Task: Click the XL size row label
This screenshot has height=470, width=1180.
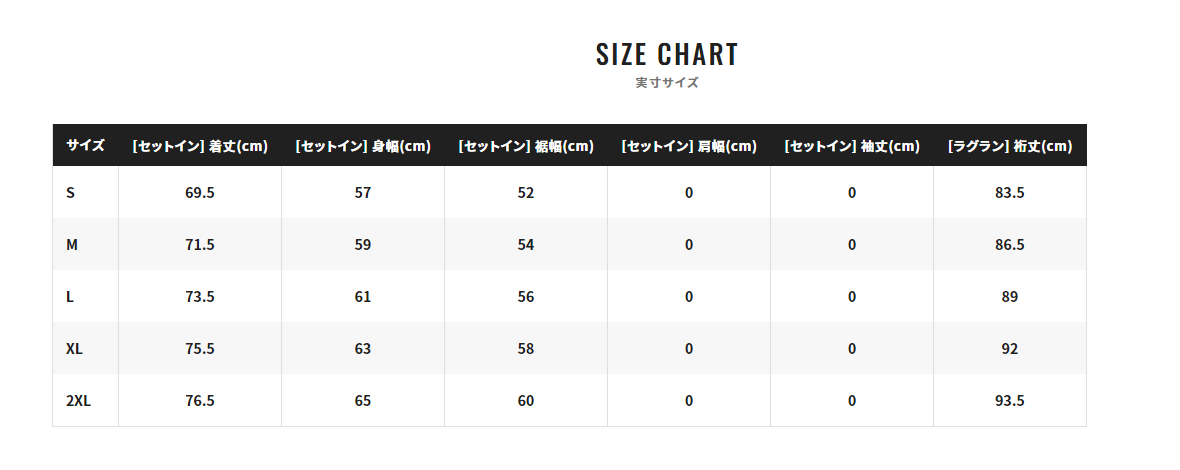Action: [74, 349]
